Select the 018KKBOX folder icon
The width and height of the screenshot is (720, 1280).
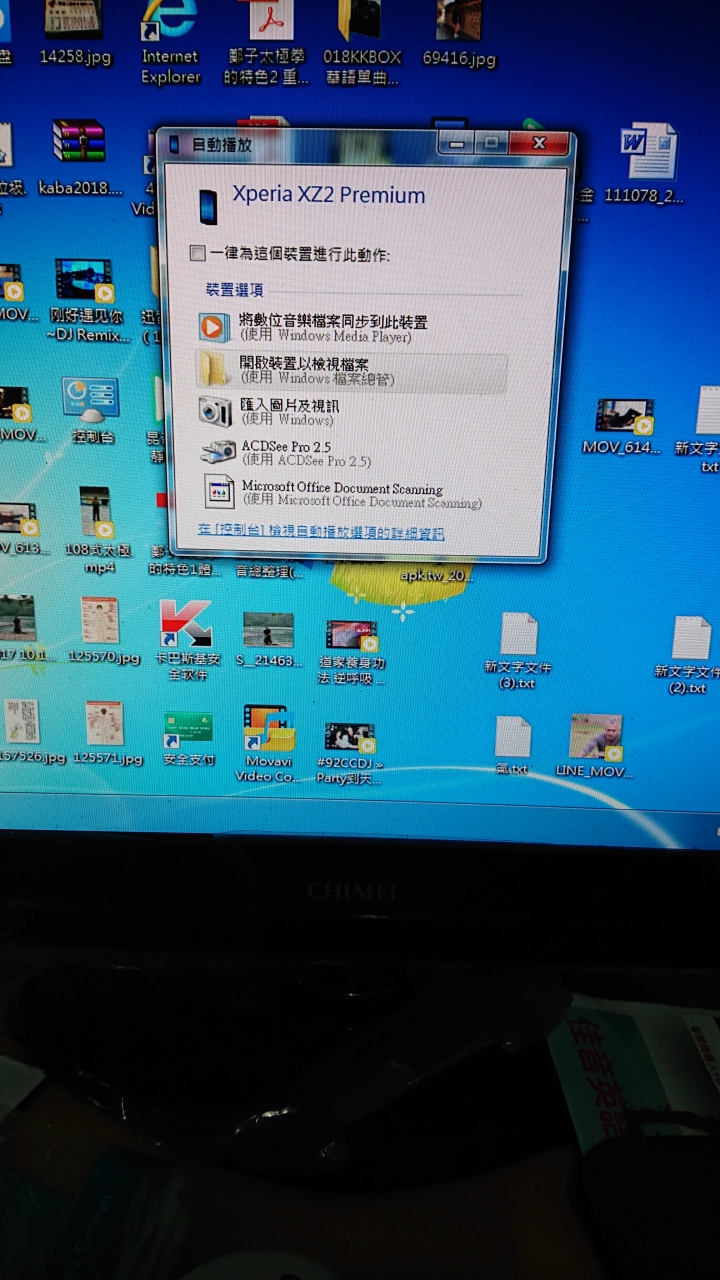click(360, 42)
